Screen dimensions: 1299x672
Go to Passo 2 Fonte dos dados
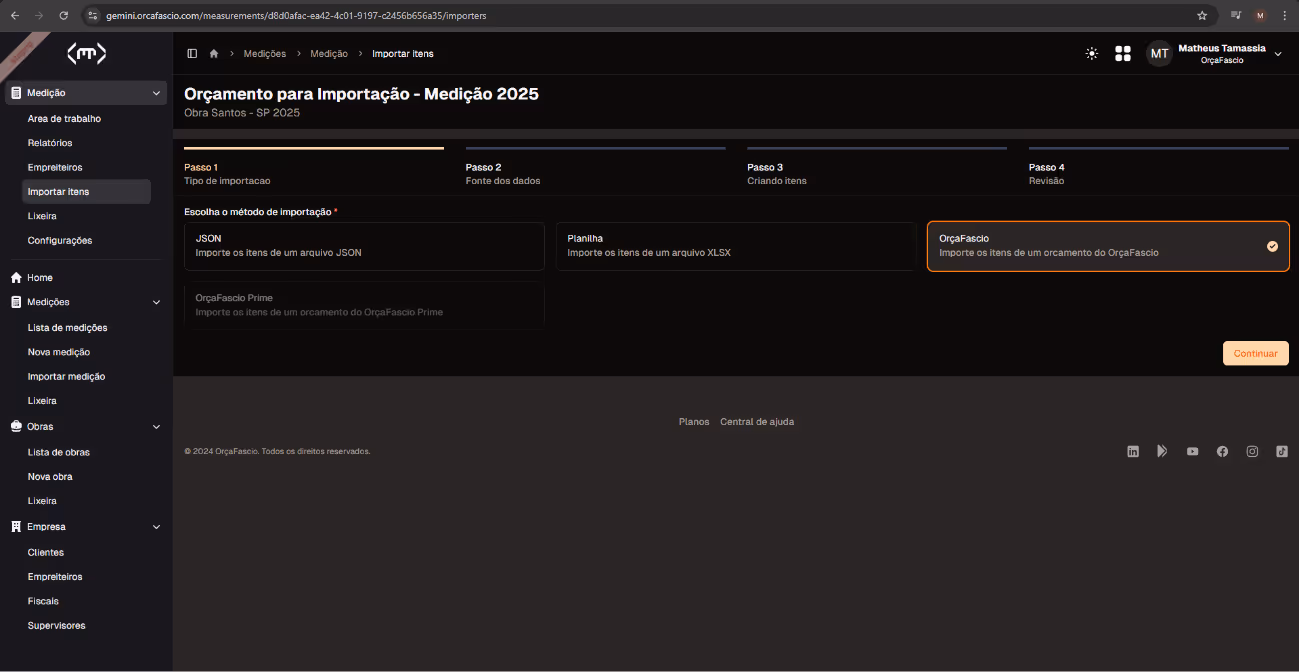(x=595, y=167)
